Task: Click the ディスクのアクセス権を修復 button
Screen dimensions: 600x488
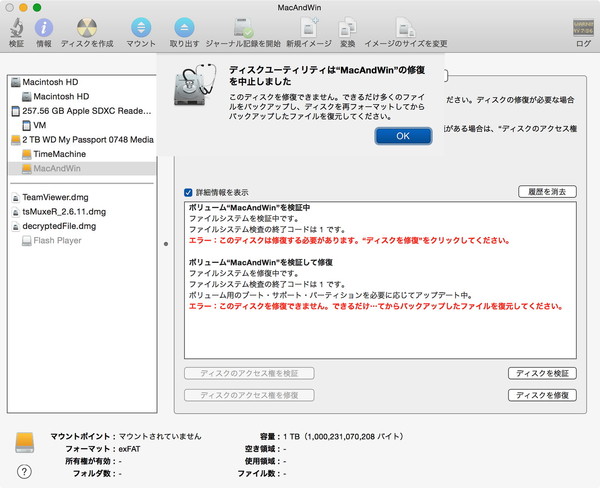Action: click(x=249, y=395)
